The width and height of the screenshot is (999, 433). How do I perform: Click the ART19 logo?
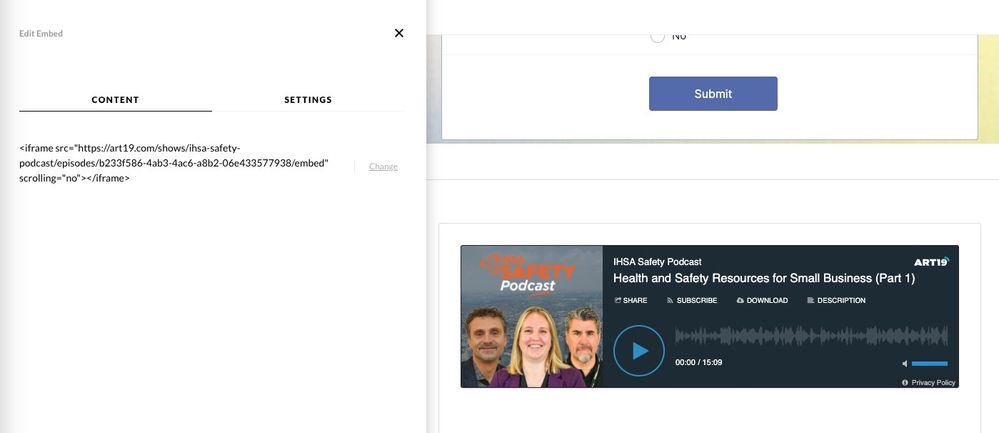[931, 262]
